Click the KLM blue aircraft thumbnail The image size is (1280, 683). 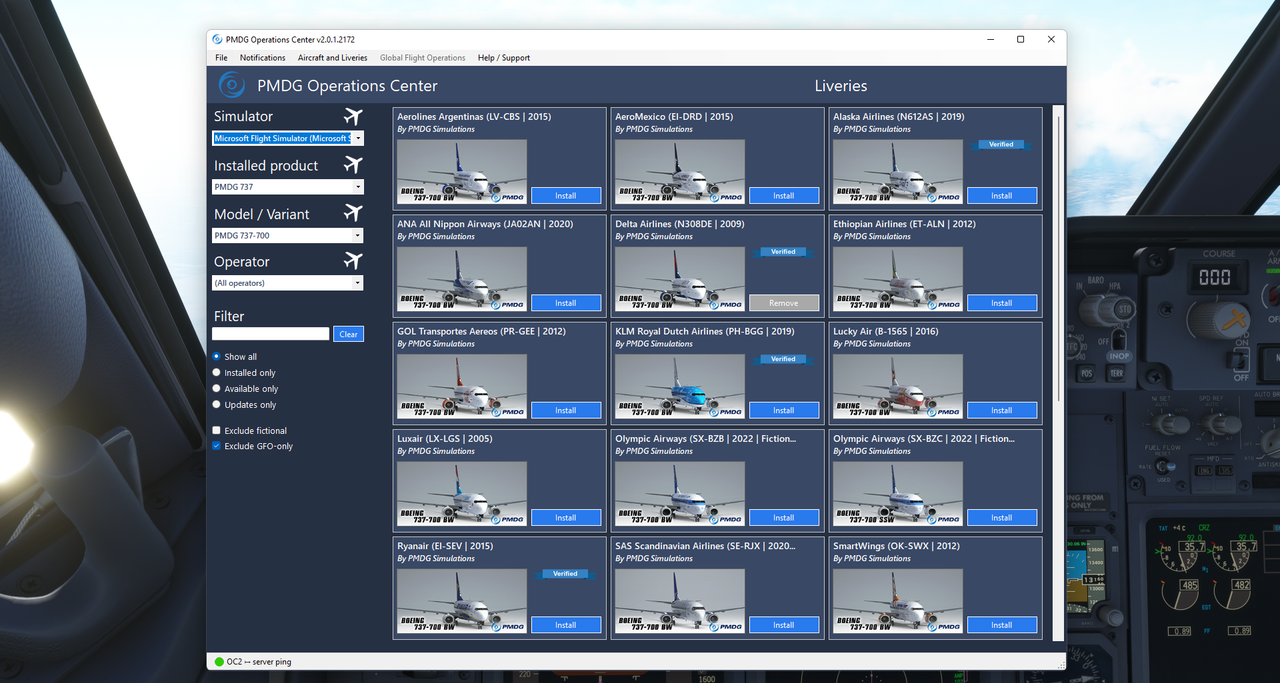click(x=680, y=386)
